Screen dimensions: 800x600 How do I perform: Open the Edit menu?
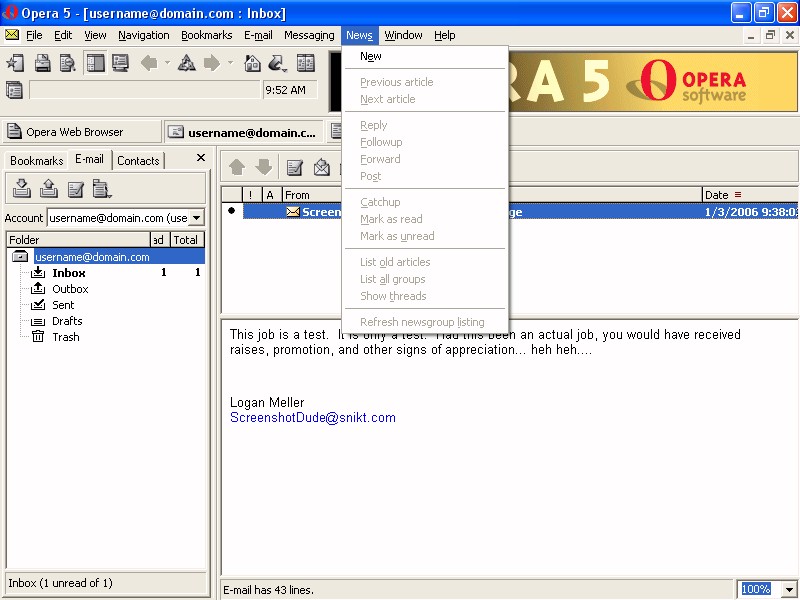63,35
